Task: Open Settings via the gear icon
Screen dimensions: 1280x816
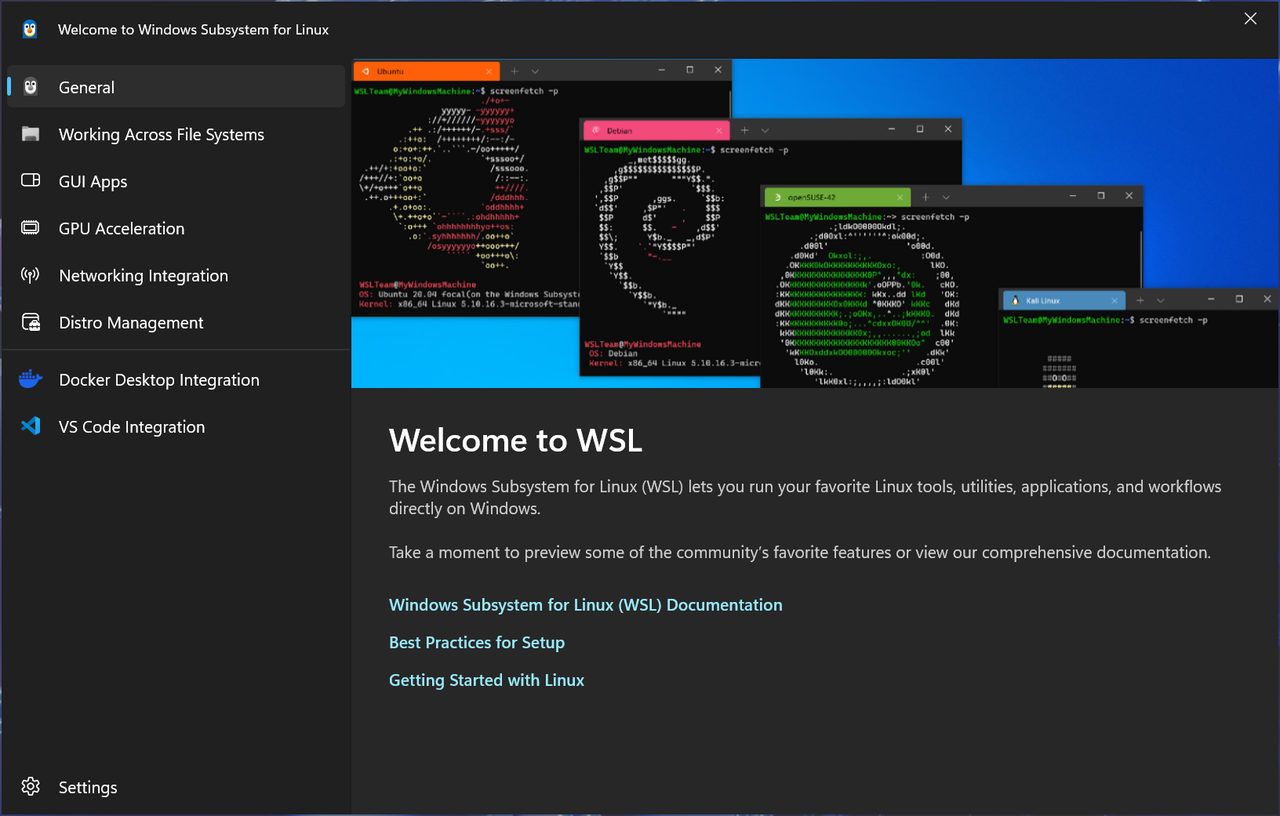Action: click(x=30, y=787)
